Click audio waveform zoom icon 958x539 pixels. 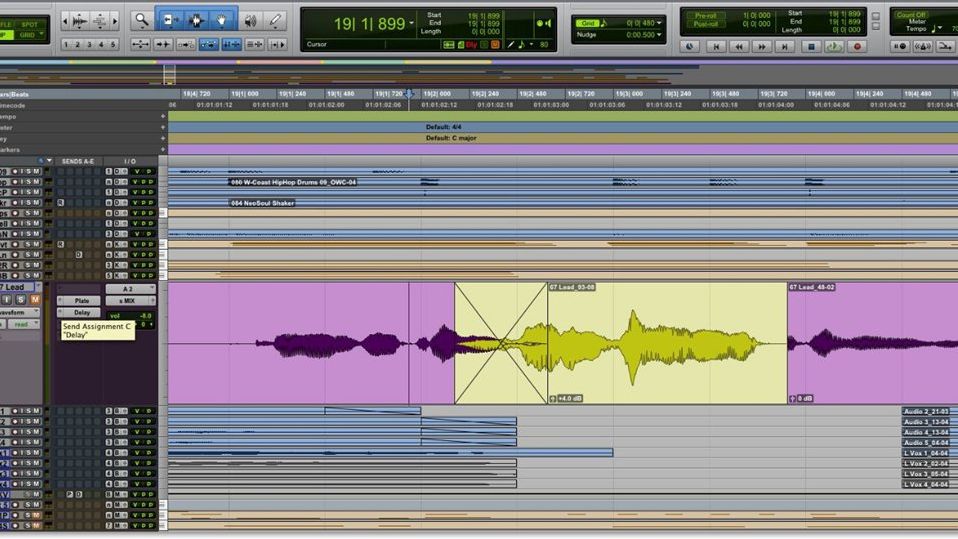tap(80, 21)
